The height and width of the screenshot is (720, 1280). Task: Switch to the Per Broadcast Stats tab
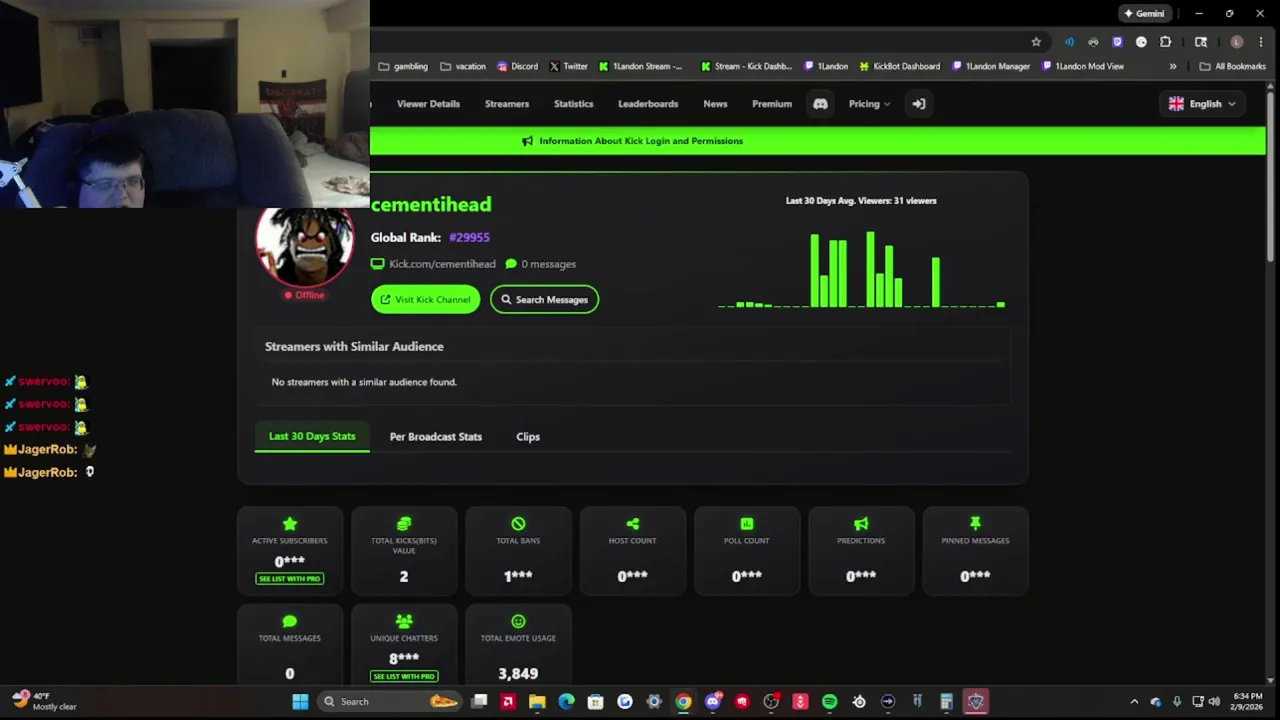[x=436, y=437]
